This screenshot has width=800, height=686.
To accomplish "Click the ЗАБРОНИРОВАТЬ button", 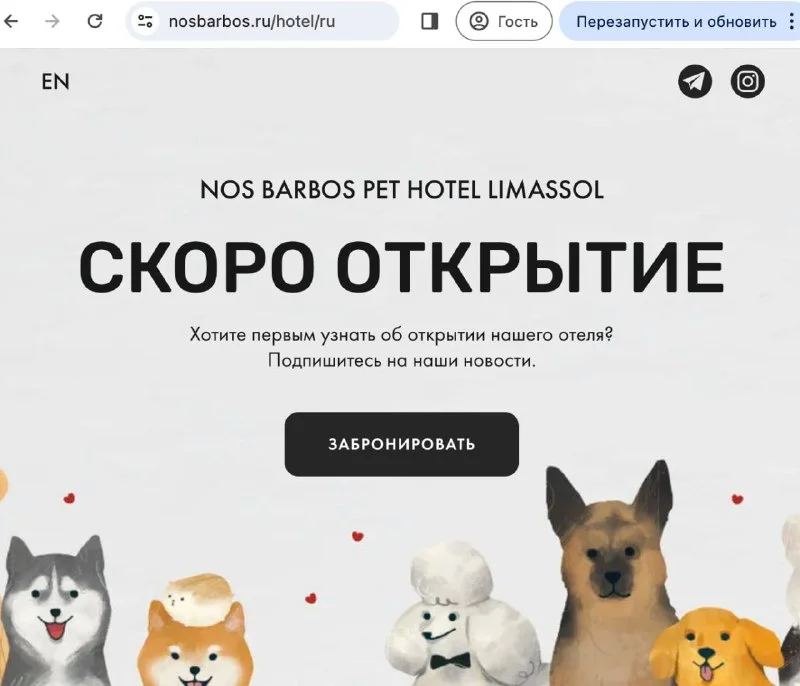I will click(402, 444).
